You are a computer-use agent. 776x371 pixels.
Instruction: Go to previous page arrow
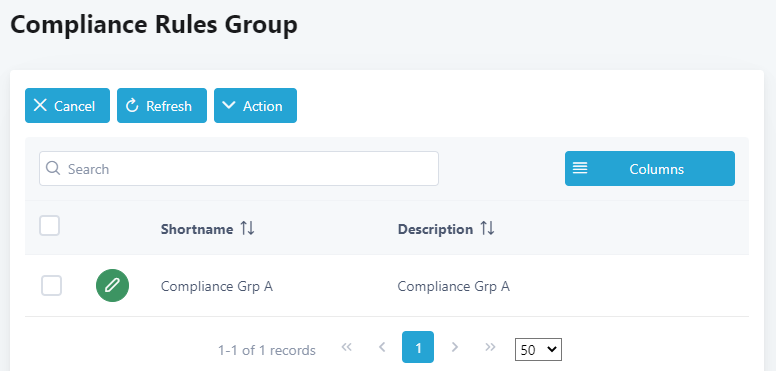click(x=382, y=347)
